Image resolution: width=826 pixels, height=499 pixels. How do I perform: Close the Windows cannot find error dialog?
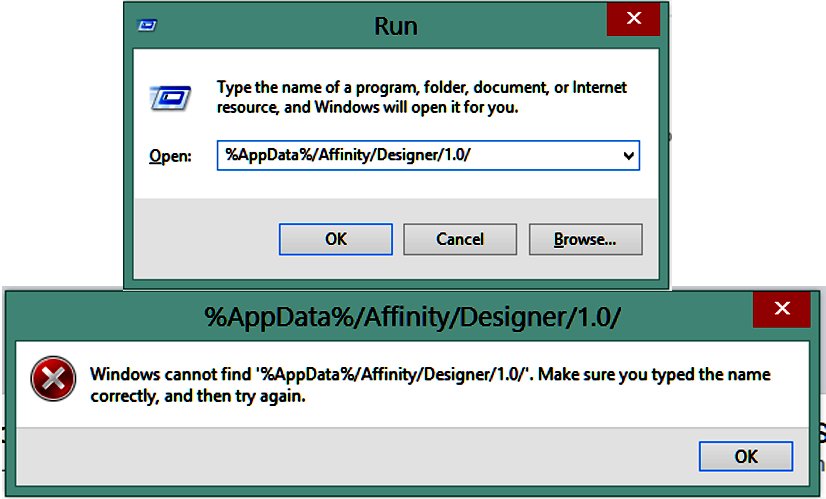coord(782,309)
